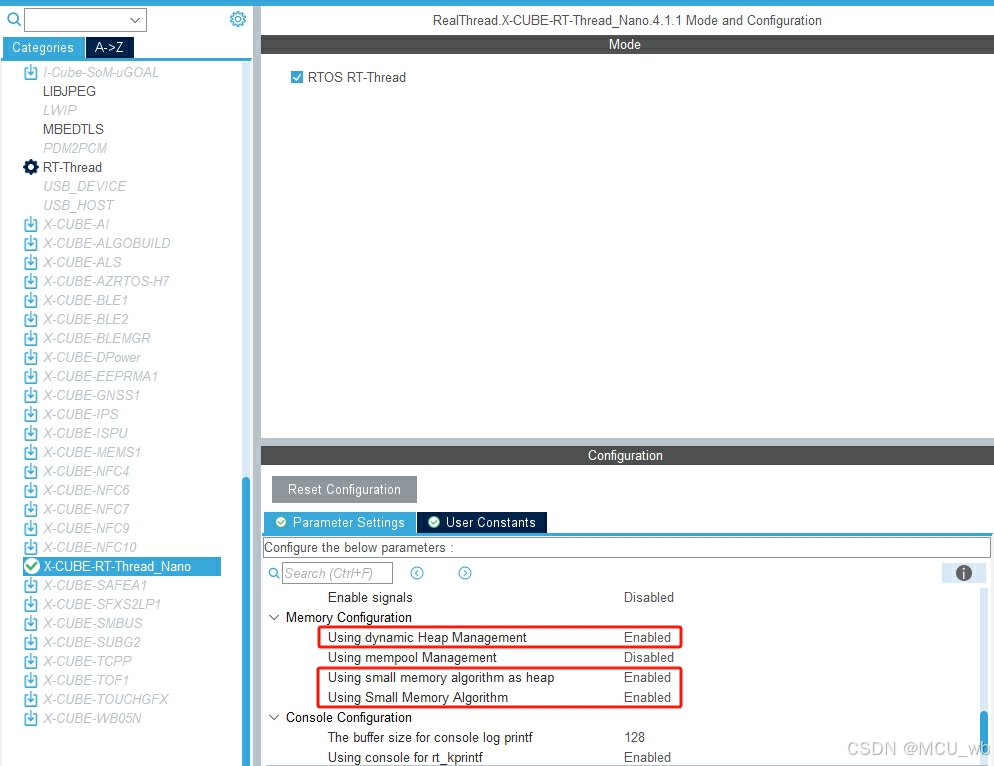Open the gear settings icon in the categories panel

[238, 19]
